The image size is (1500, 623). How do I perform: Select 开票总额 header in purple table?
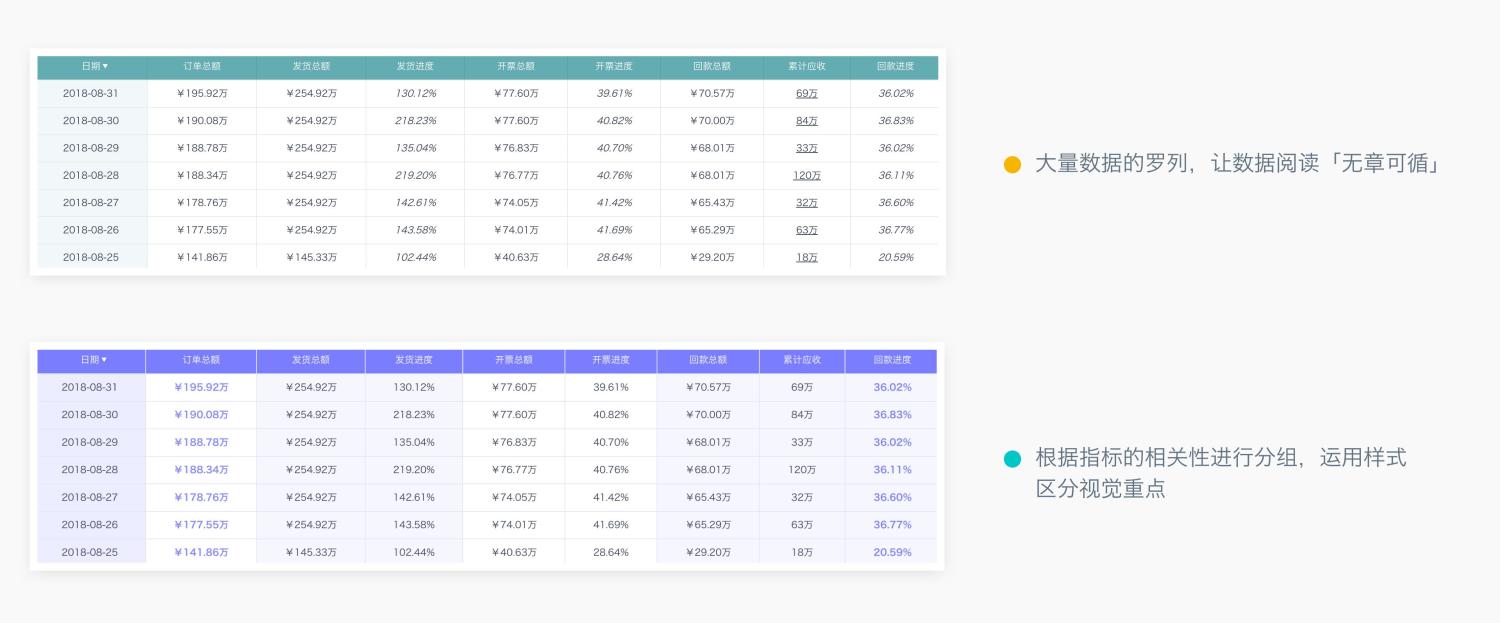tap(514, 360)
